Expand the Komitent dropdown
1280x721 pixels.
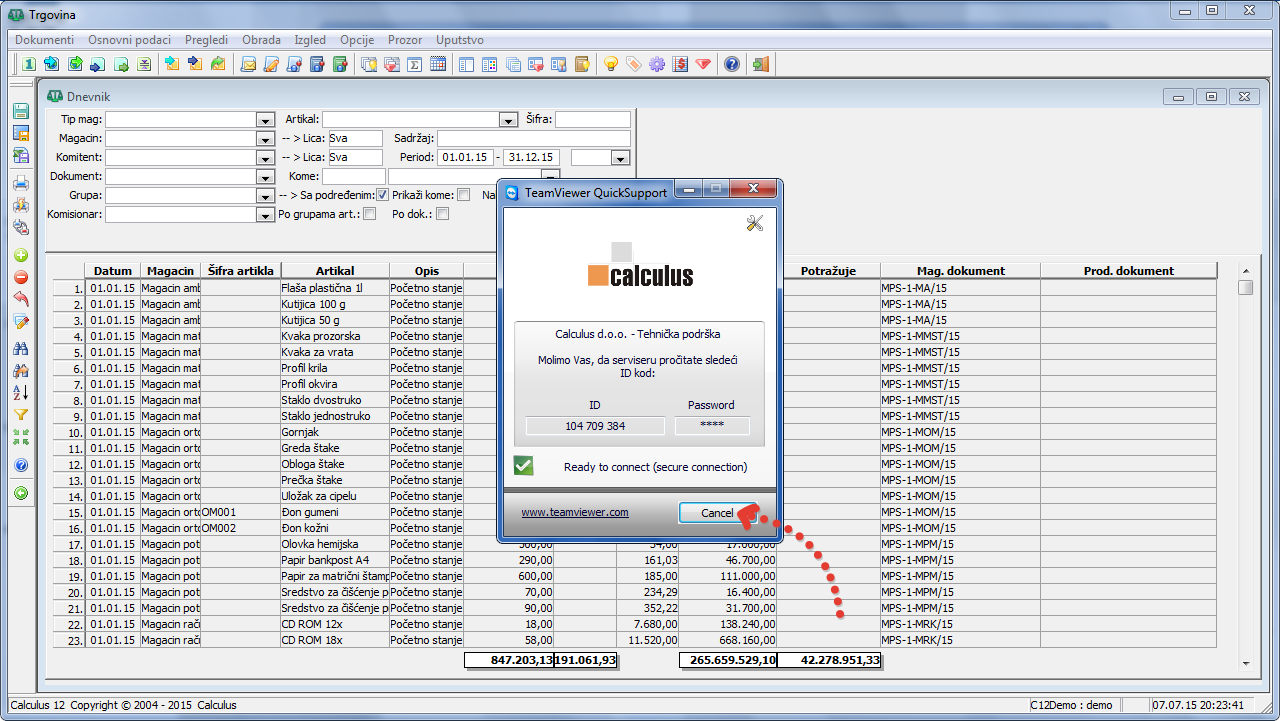pyautogui.click(x=265, y=158)
